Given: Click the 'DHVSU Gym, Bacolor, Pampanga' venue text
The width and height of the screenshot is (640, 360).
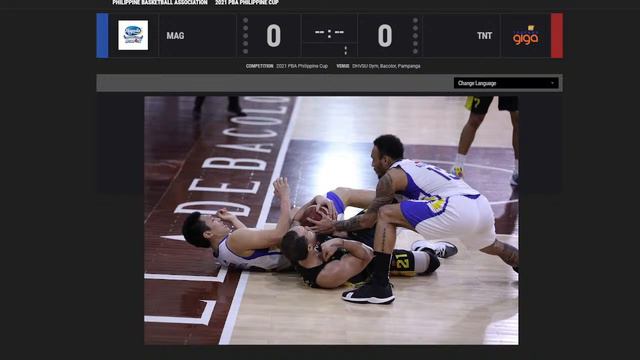Looking at the screenshot, I should [386, 66].
